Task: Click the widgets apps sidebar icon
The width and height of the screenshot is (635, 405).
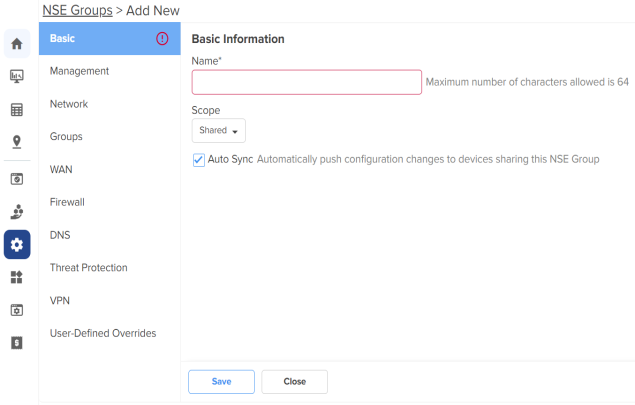Action: pyautogui.click(x=17, y=277)
